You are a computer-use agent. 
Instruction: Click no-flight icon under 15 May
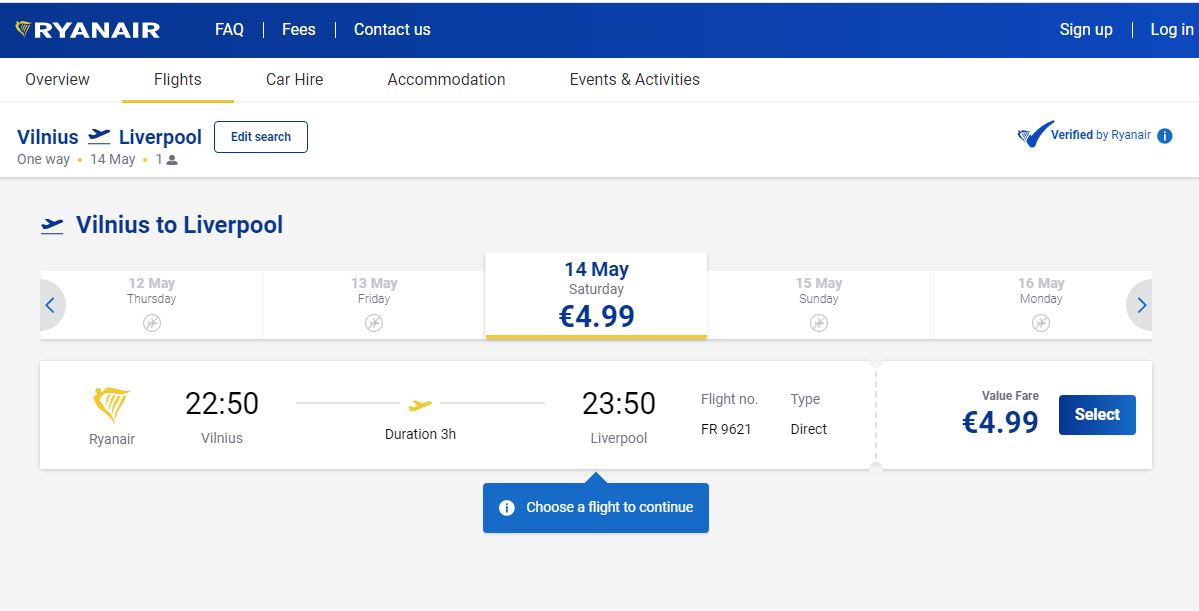coord(819,323)
